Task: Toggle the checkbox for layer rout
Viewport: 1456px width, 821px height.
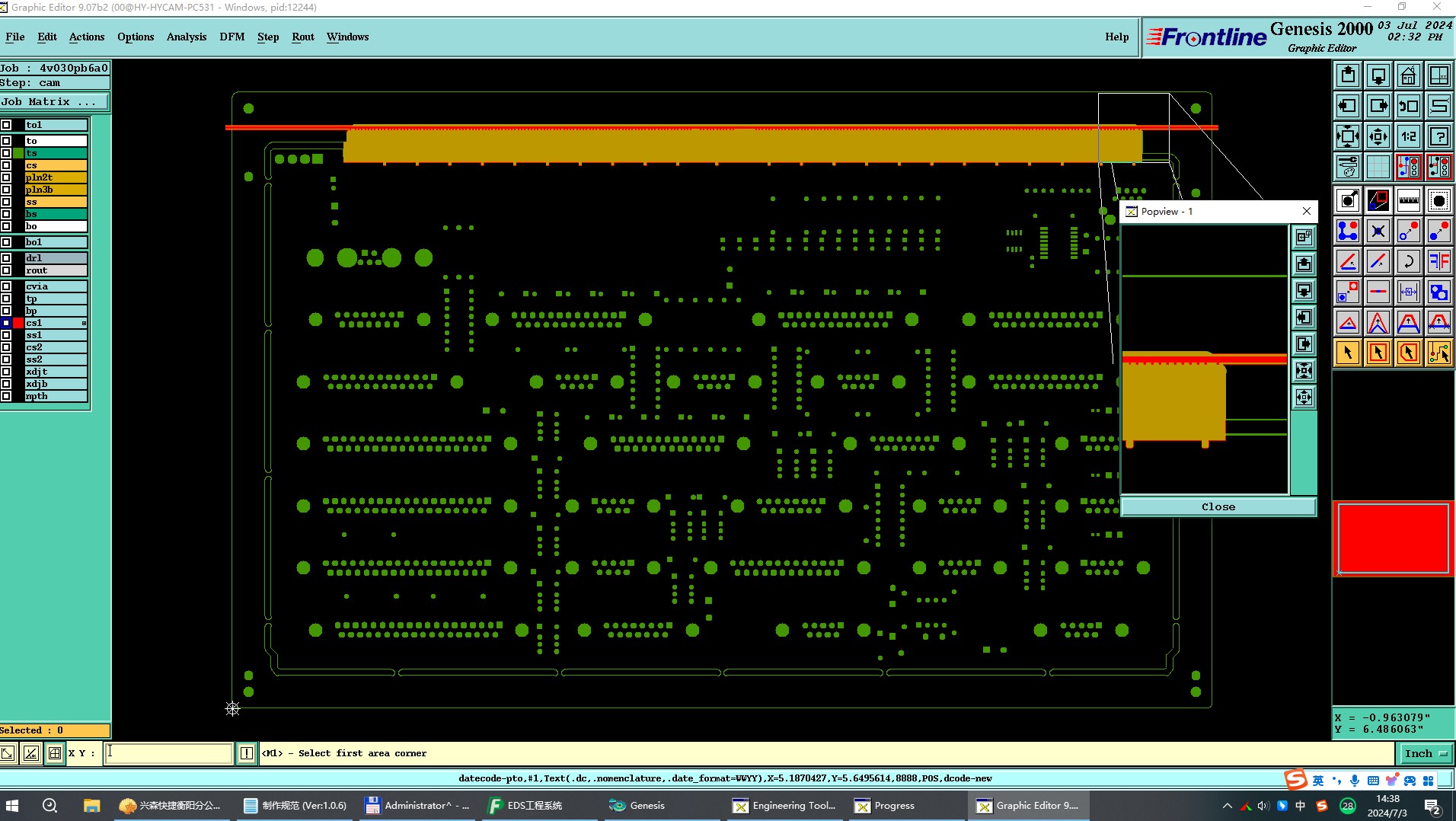Action: pyautogui.click(x=6, y=270)
